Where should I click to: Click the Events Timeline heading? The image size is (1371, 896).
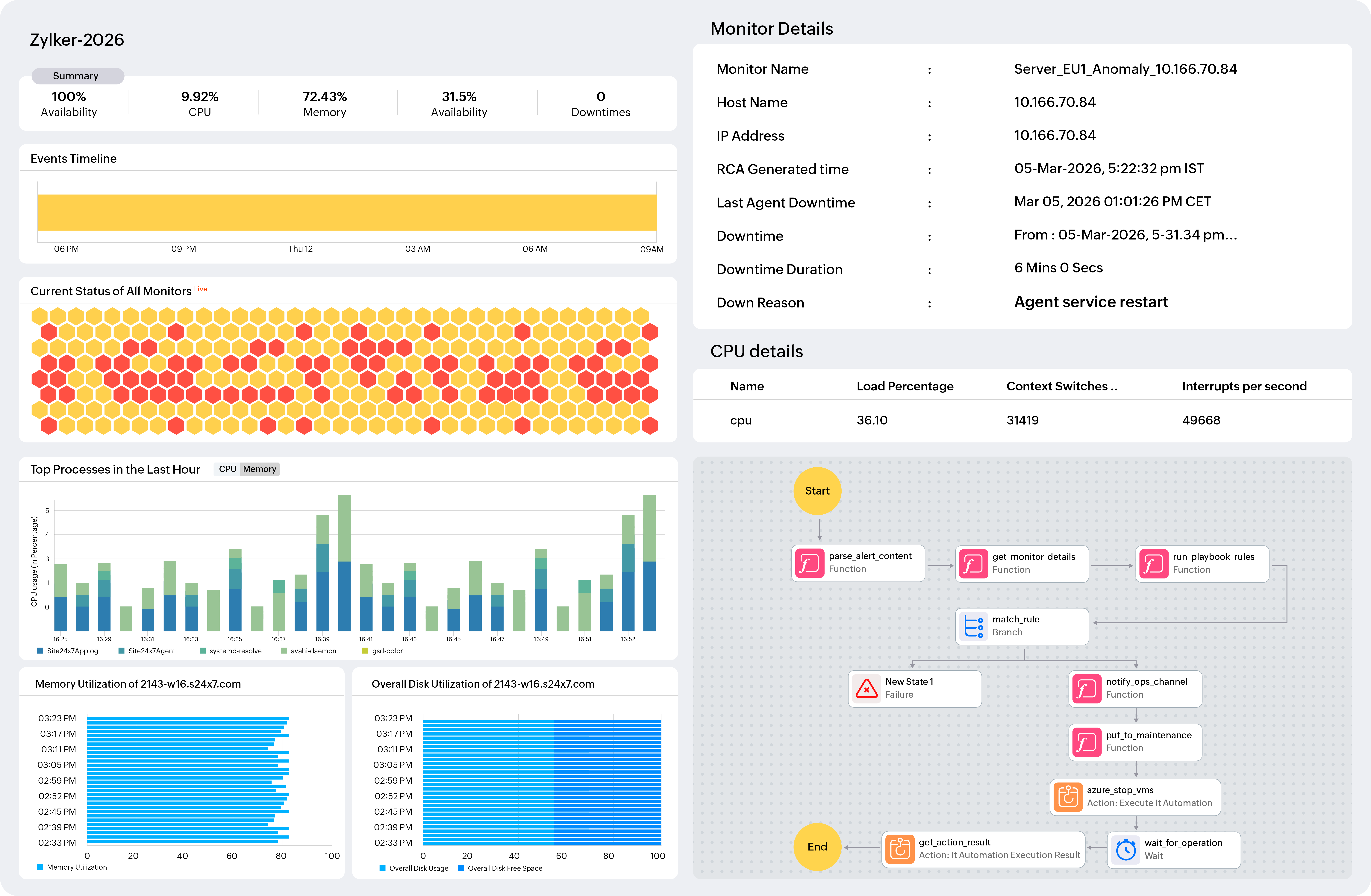point(73,159)
